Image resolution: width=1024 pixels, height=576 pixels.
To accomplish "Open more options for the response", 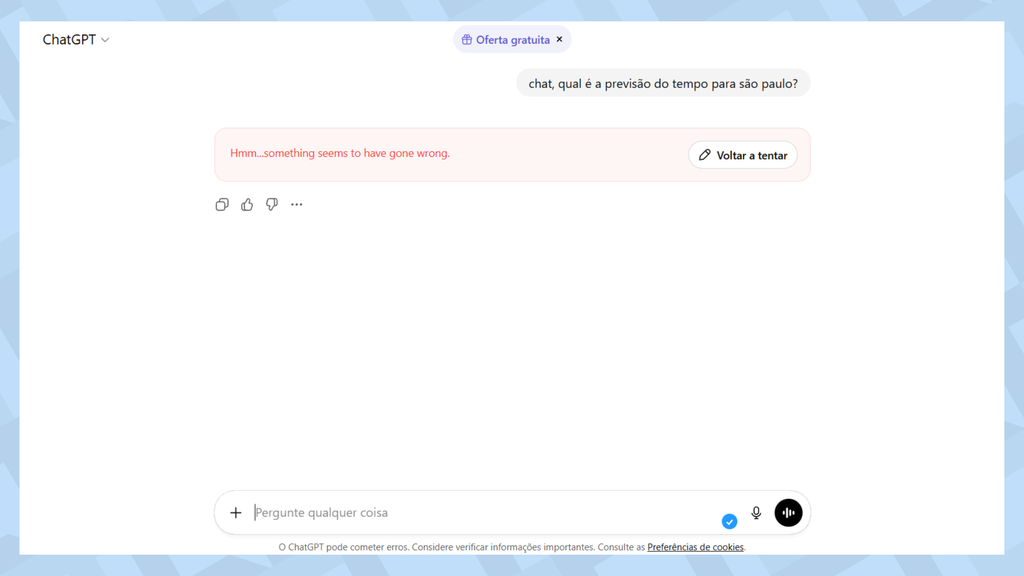I will (x=296, y=204).
